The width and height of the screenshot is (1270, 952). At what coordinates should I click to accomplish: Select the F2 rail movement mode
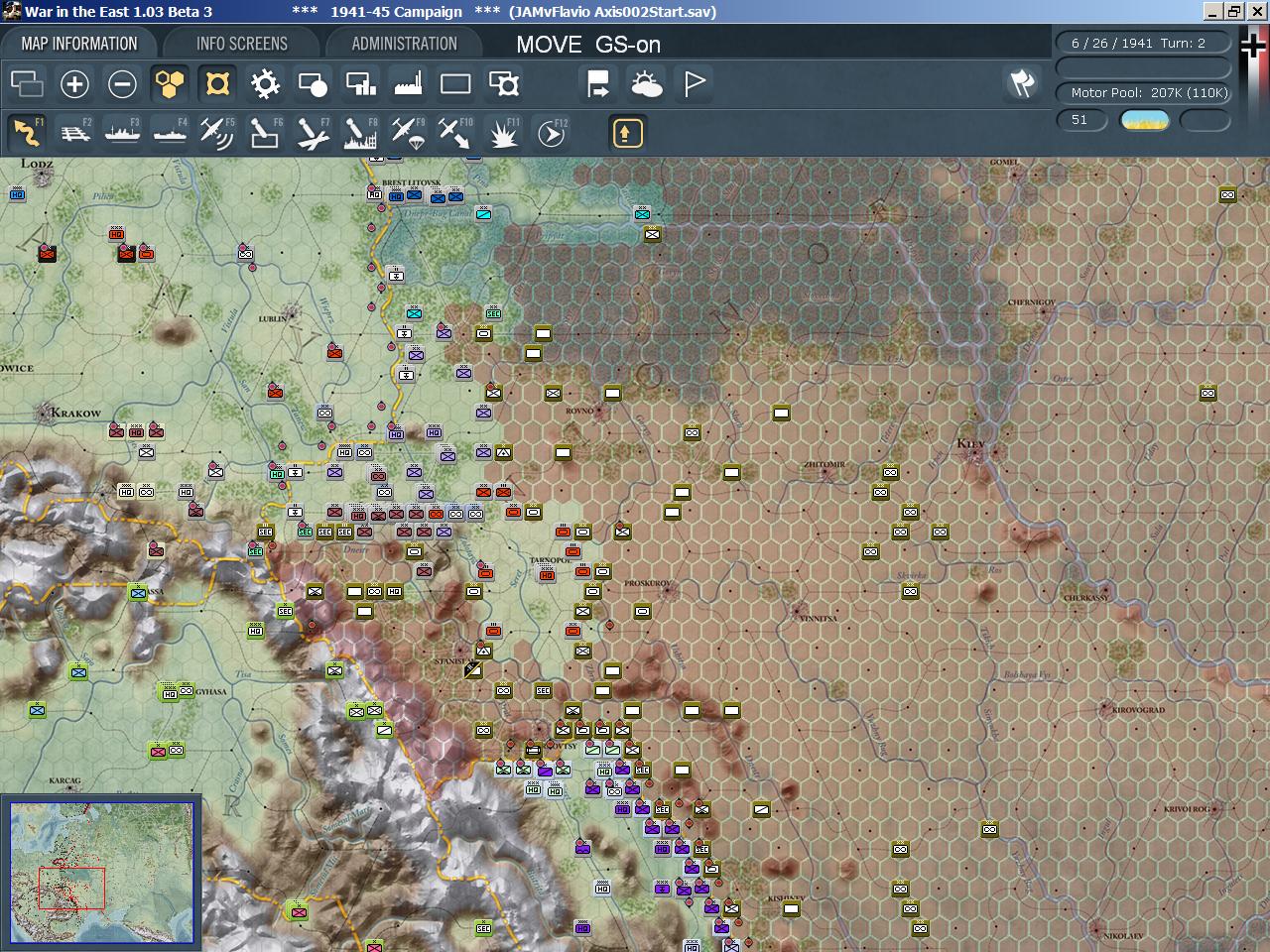(x=74, y=133)
